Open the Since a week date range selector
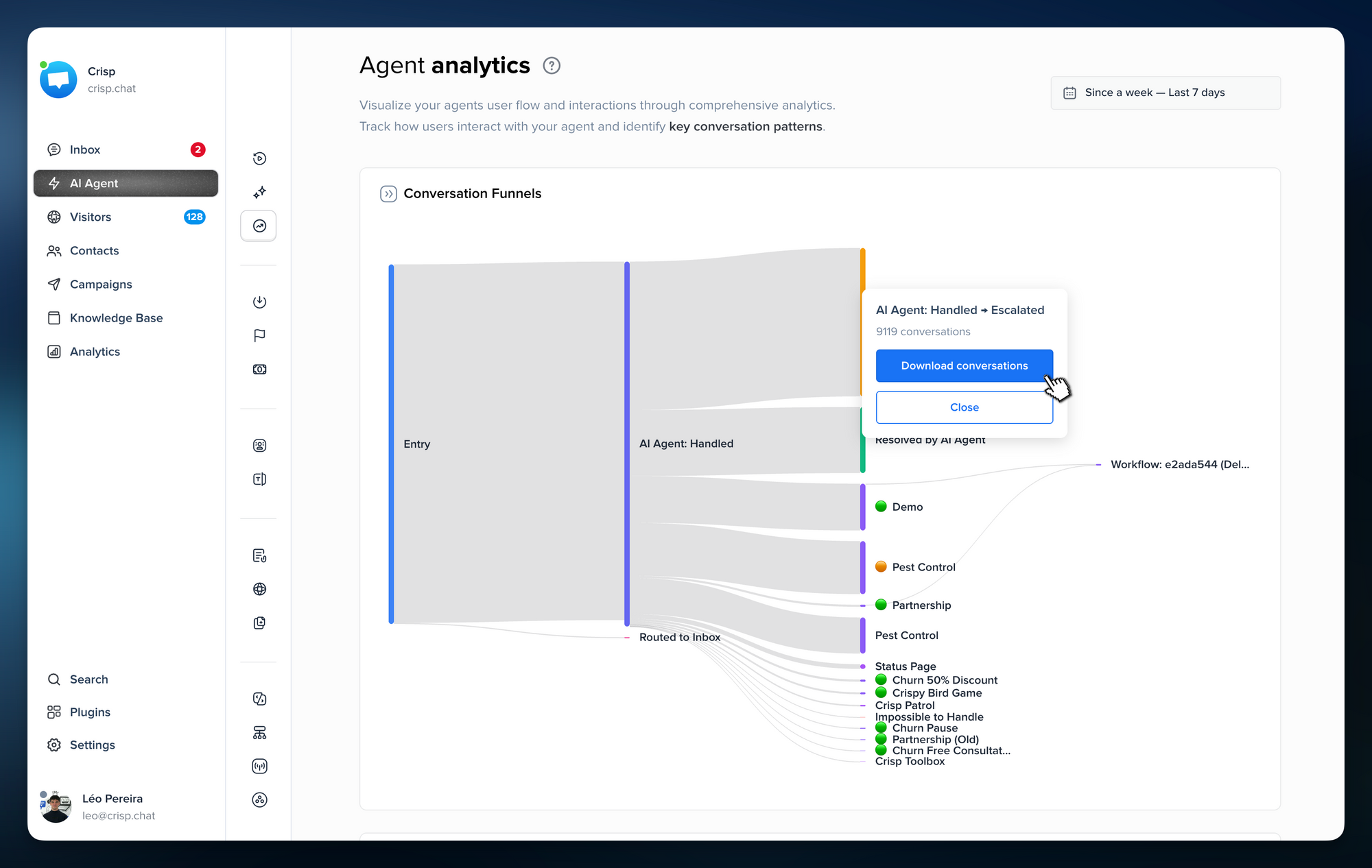Image resolution: width=1372 pixels, height=868 pixels. click(1165, 93)
